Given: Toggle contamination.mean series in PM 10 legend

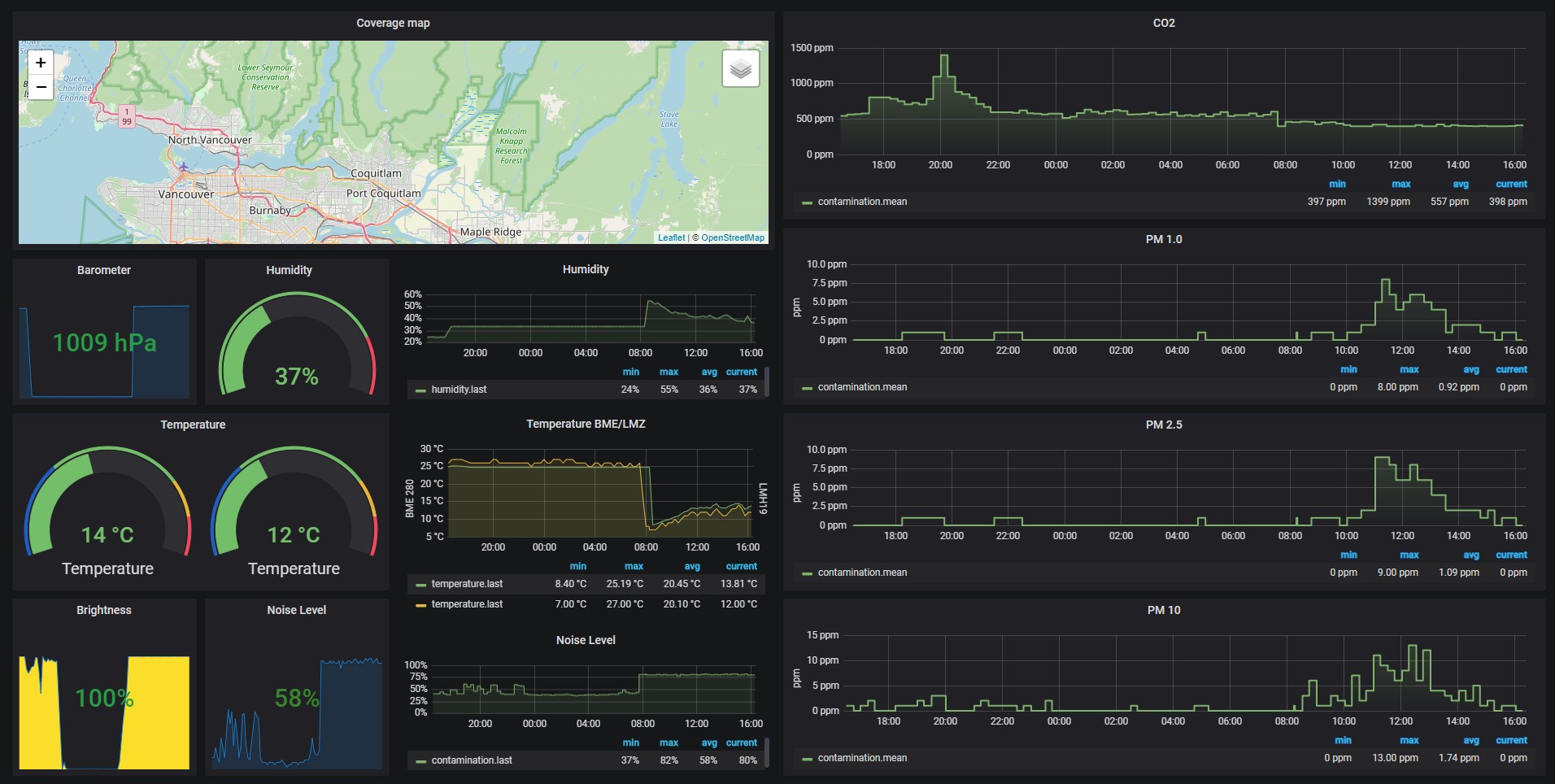Looking at the screenshot, I should click(862, 758).
